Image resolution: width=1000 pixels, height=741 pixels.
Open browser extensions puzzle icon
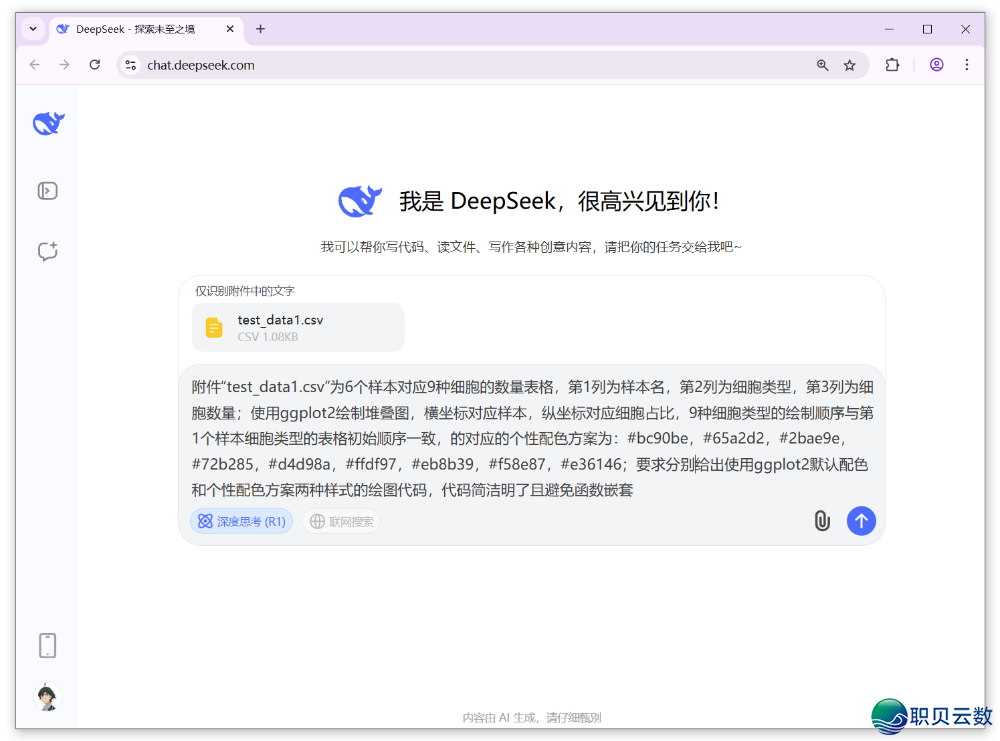point(892,65)
